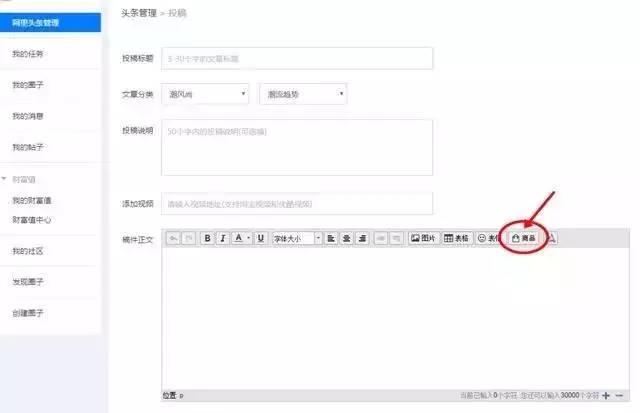Image resolution: width=640 pixels, height=413 pixels.
Task: Click the outdent icon in toolbar
Action: point(396,238)
